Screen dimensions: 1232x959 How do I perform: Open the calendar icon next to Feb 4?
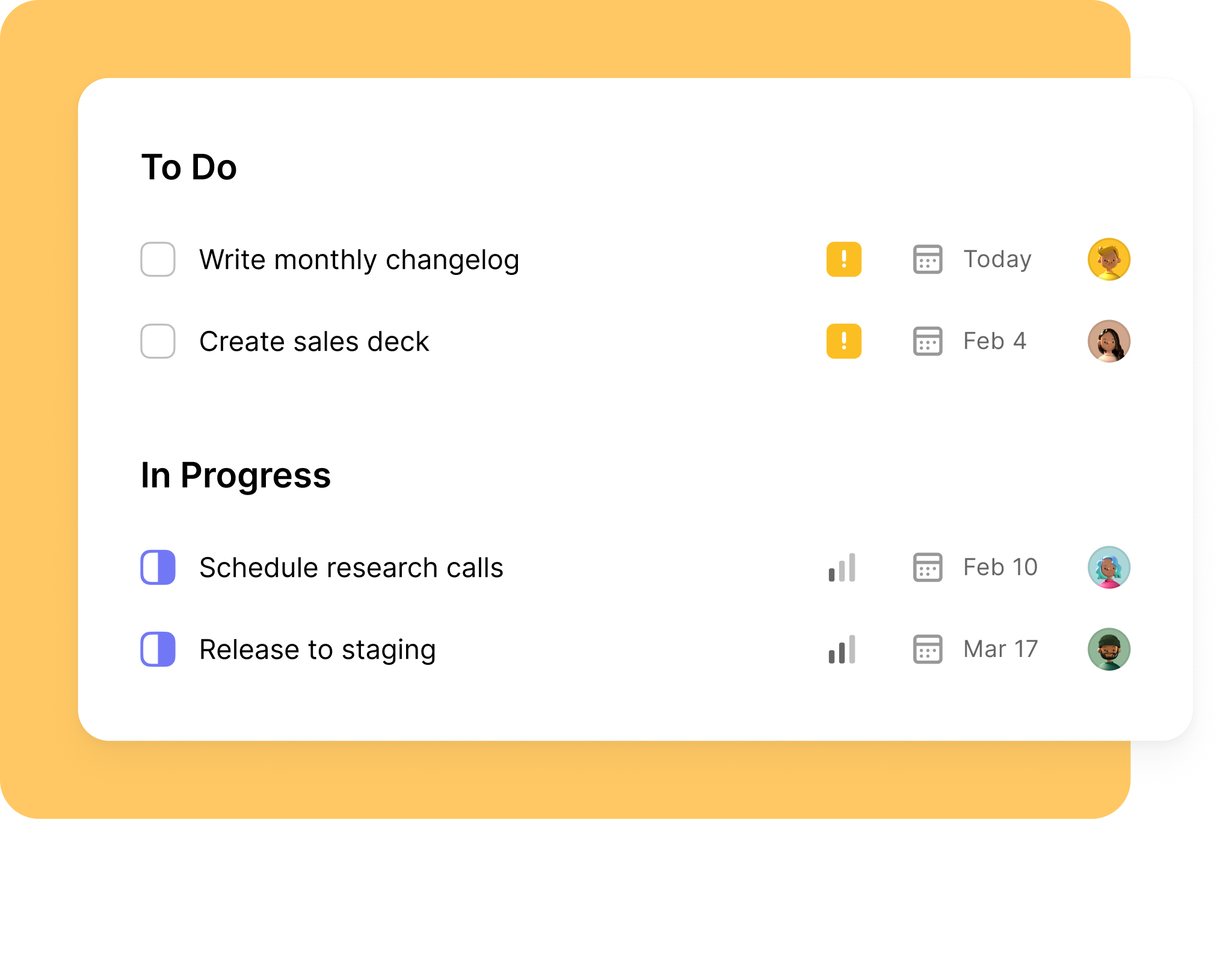pos(926,341)
